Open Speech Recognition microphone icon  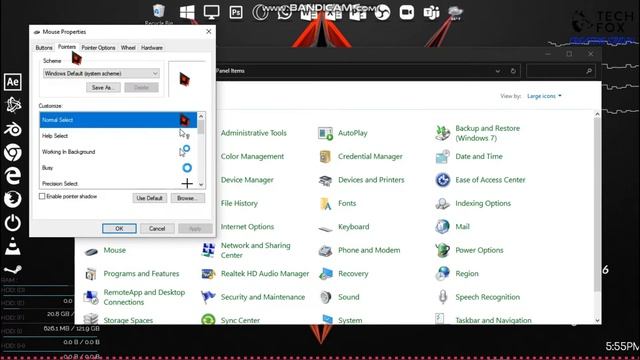tap(442, 297)
